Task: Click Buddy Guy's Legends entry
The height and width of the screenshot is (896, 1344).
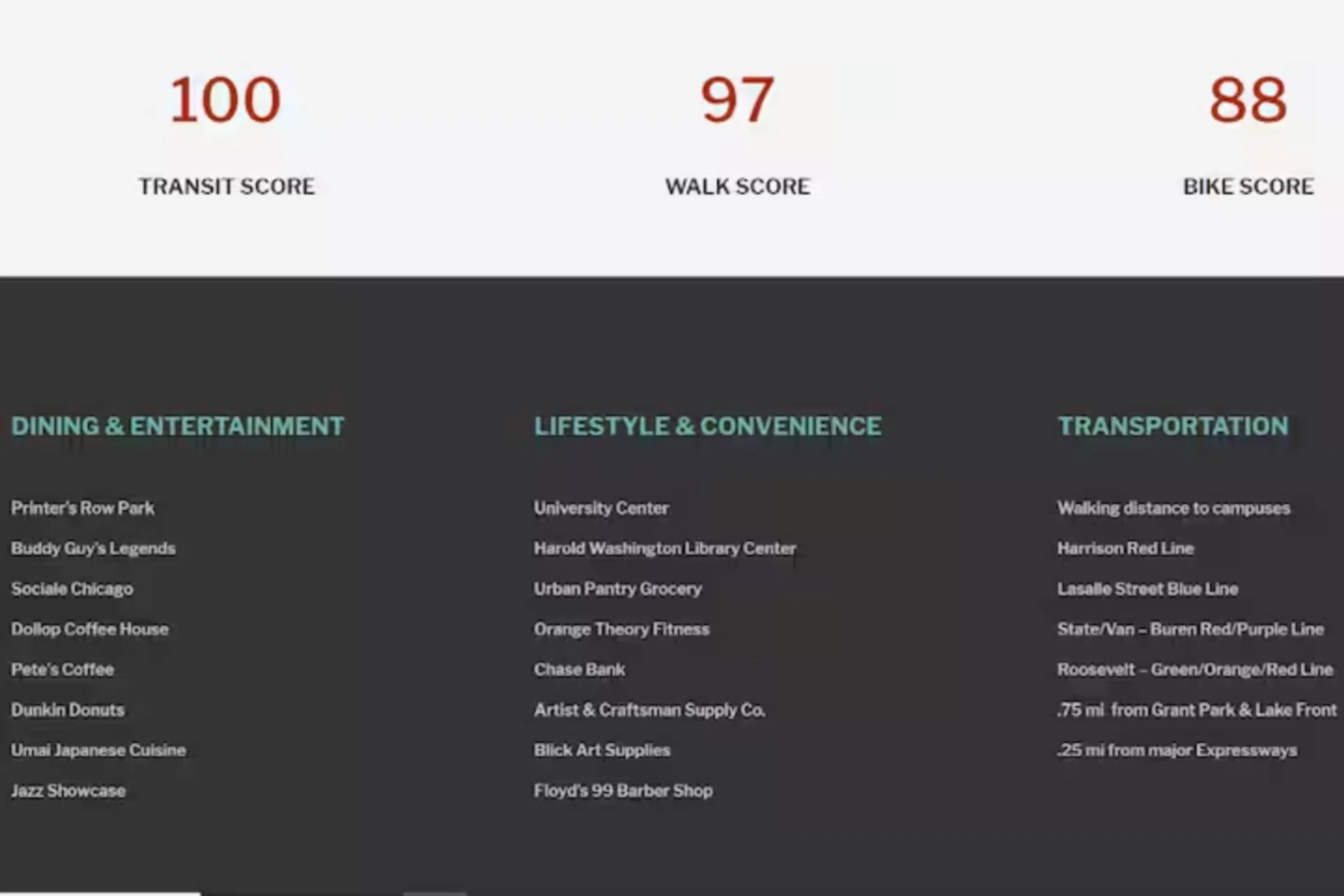Action: [93, 548]
